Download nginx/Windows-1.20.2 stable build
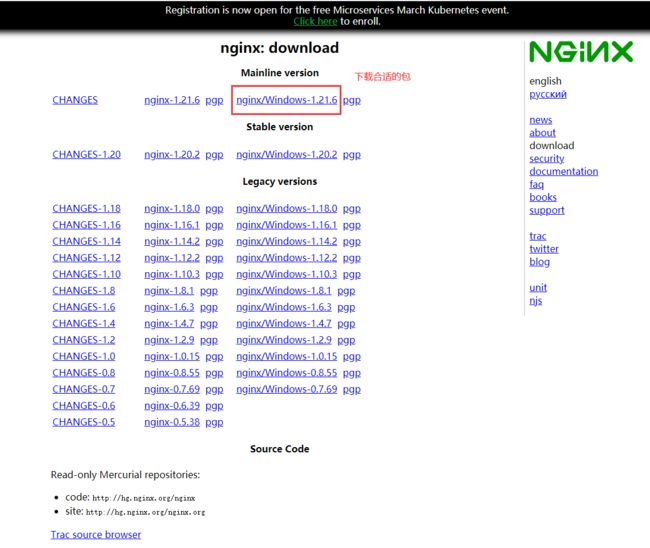The image size is (650, 548). point(286,154)
